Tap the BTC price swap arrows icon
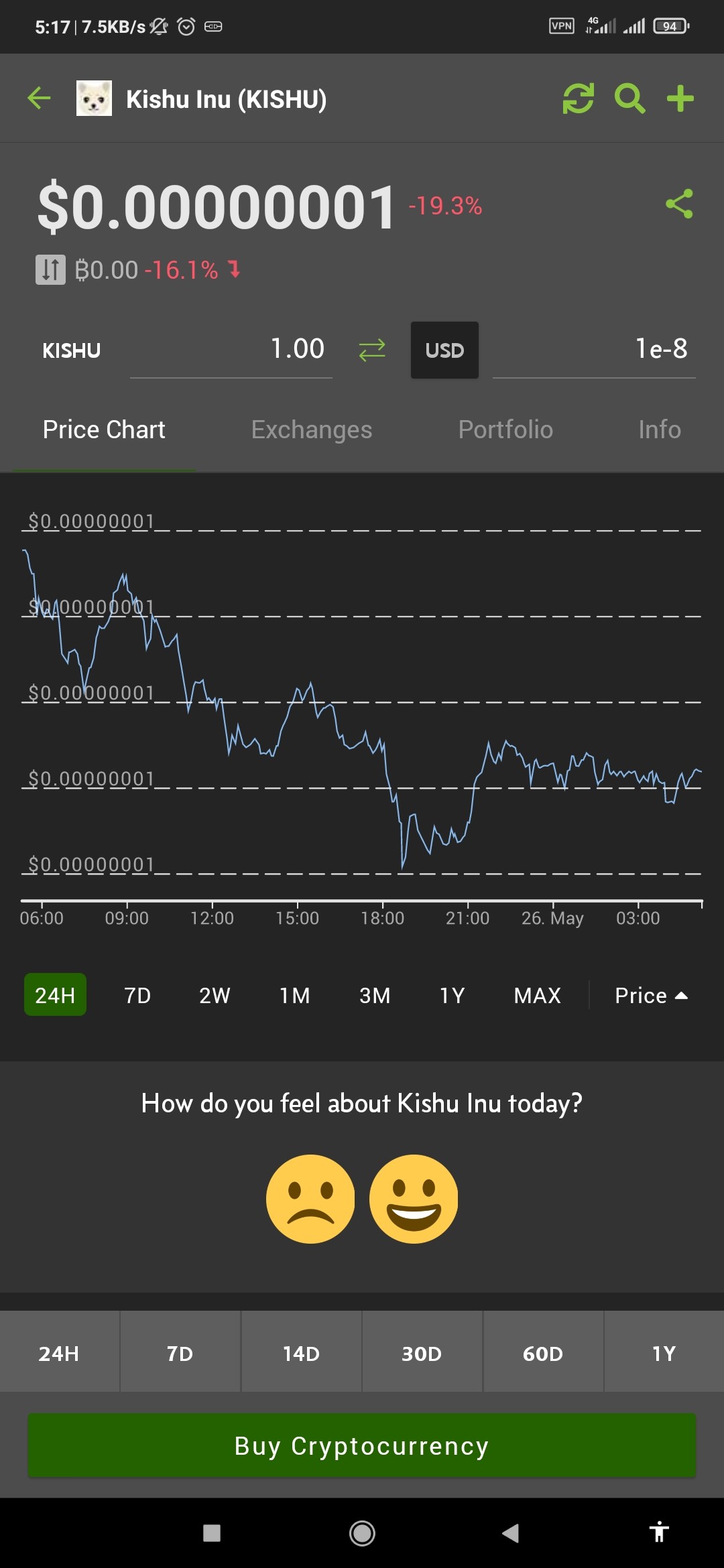The width and height of the screenshot is (724, 1568). pyautogui.click(x=50, y=269)
